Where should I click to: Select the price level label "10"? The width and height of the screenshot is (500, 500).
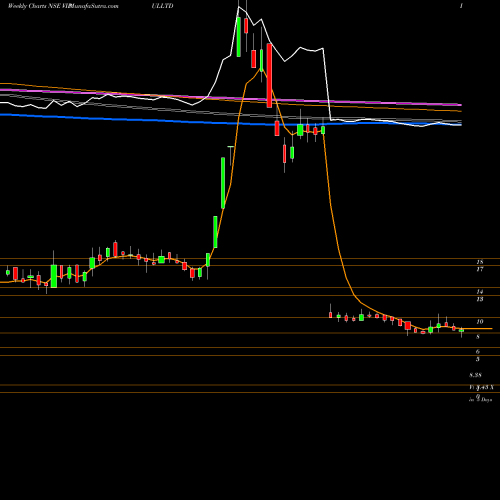coord(480,322)
